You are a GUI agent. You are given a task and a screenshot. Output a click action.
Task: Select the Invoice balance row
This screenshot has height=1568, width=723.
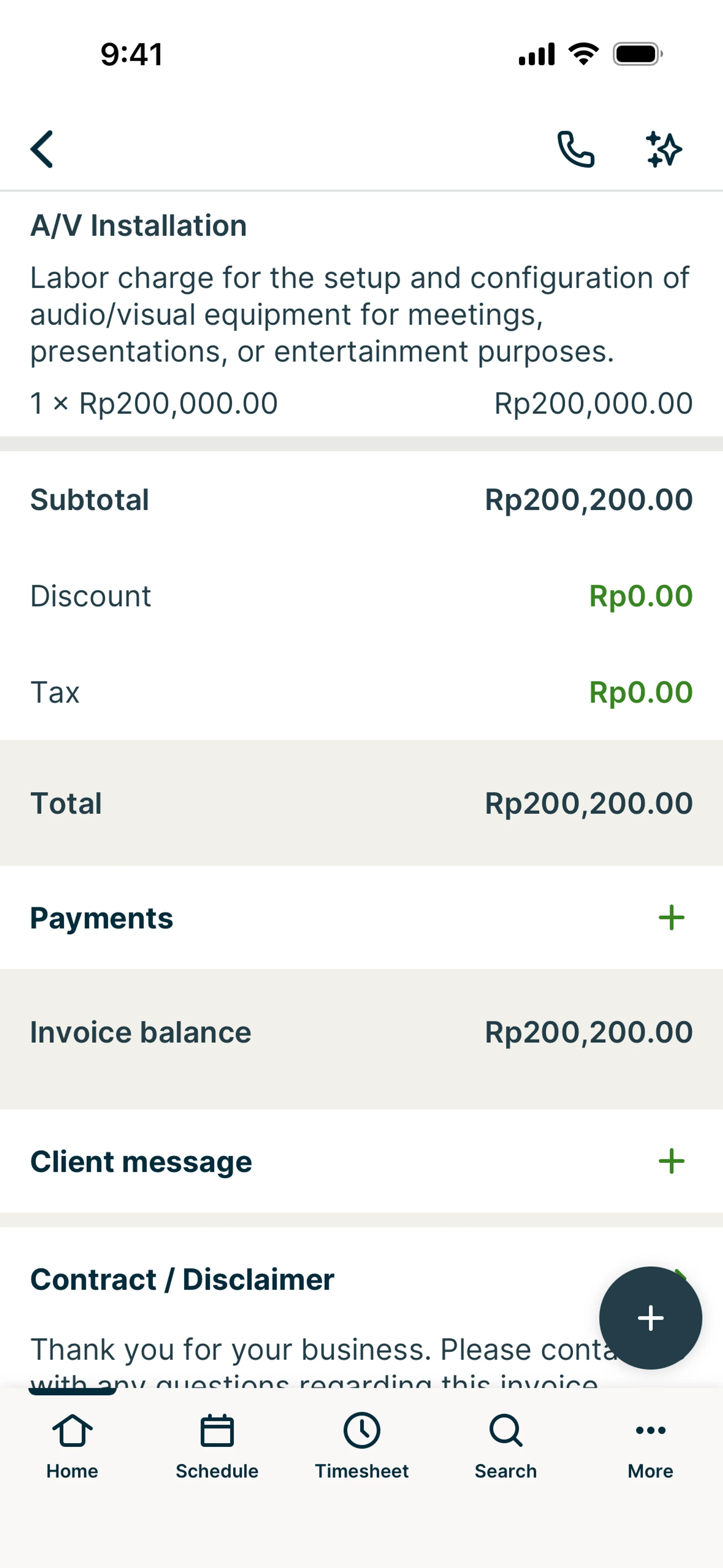[x=361, y=1032]
